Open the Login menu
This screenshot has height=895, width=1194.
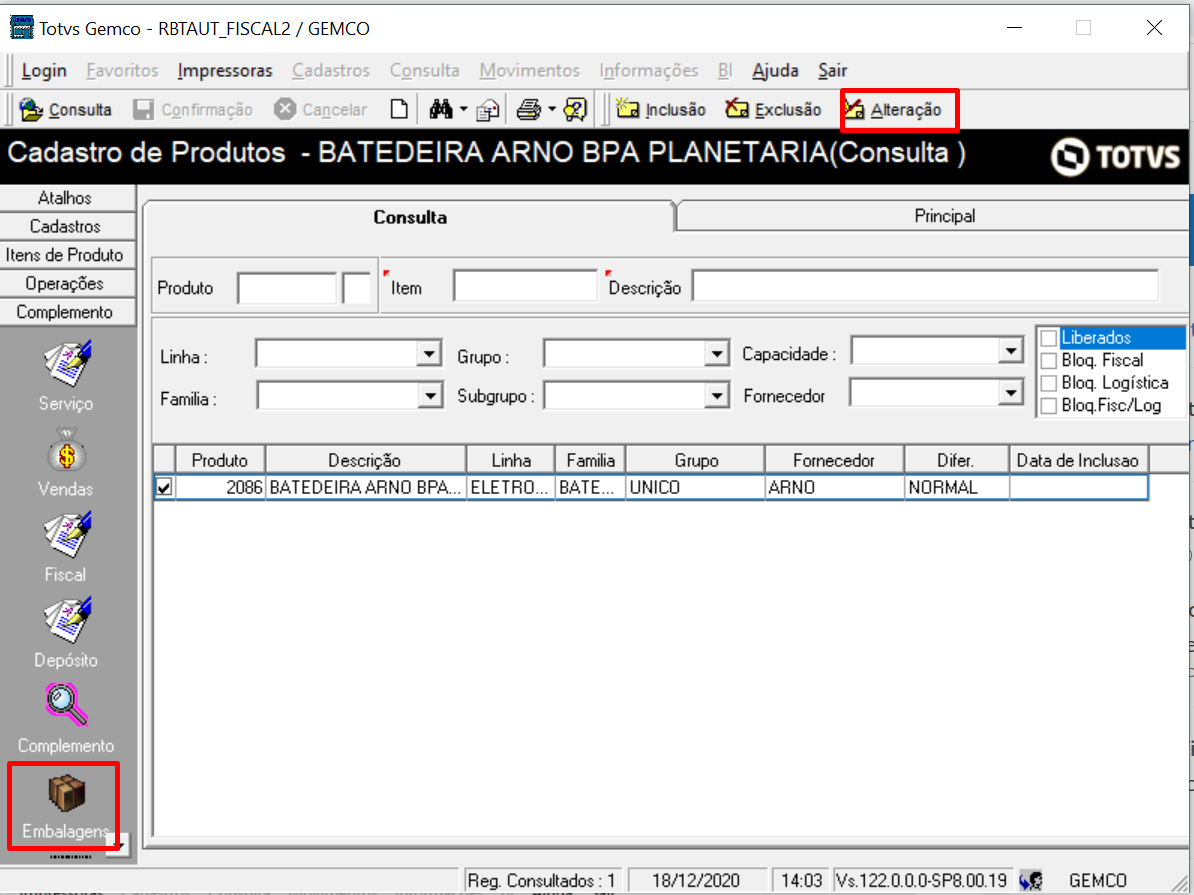coord(44,71)
